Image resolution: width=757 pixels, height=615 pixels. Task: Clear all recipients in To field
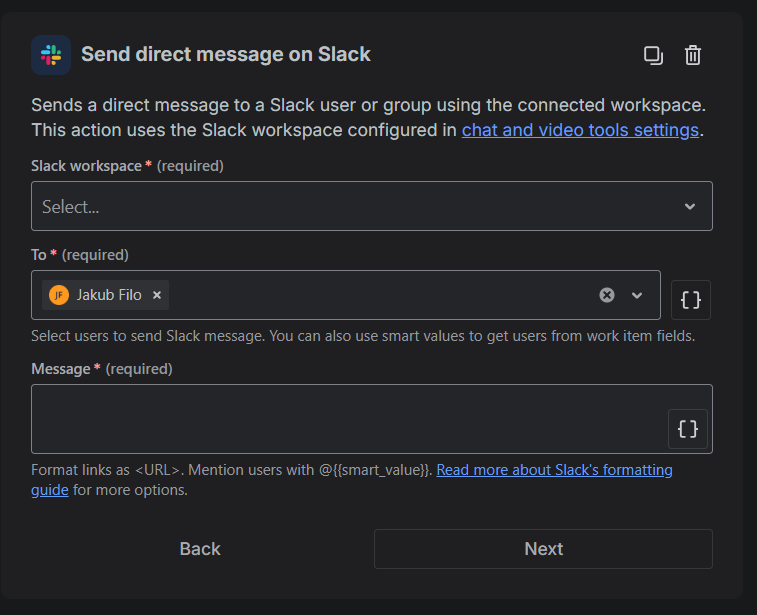607,295
